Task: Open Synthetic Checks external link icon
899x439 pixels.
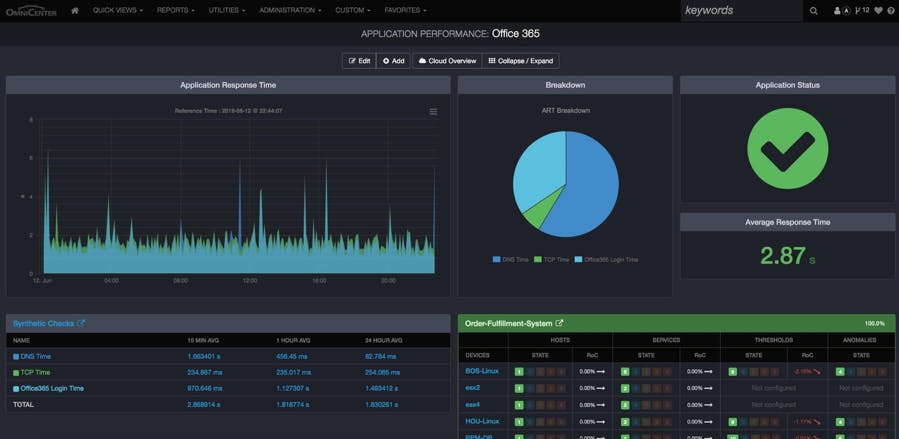Action: pyautogui.click(x=81, y=323)
